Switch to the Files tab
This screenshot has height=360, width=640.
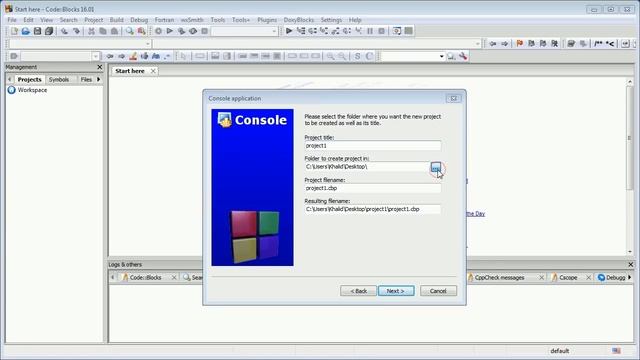pyautogui.click(x=86, y=79)
